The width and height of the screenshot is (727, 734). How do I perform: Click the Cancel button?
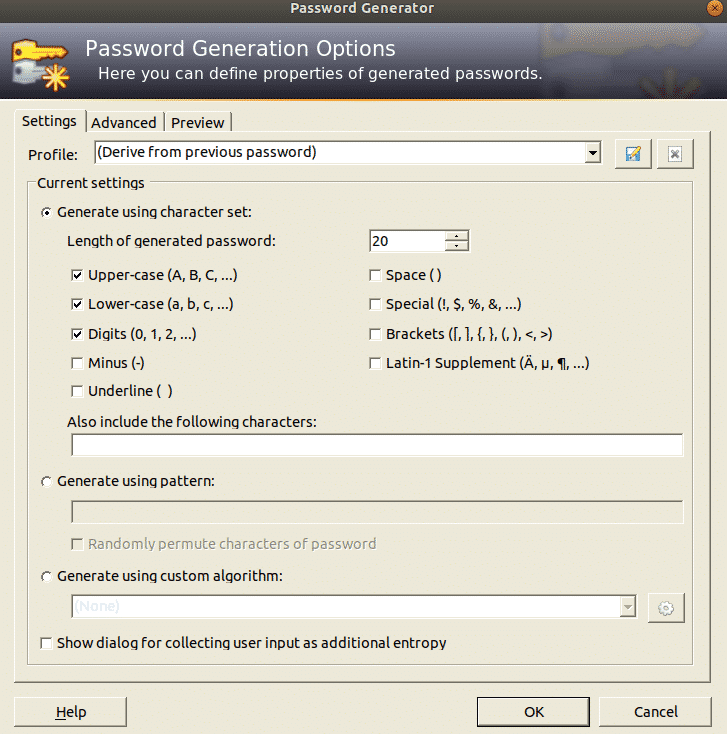click(x=656, y=712)
